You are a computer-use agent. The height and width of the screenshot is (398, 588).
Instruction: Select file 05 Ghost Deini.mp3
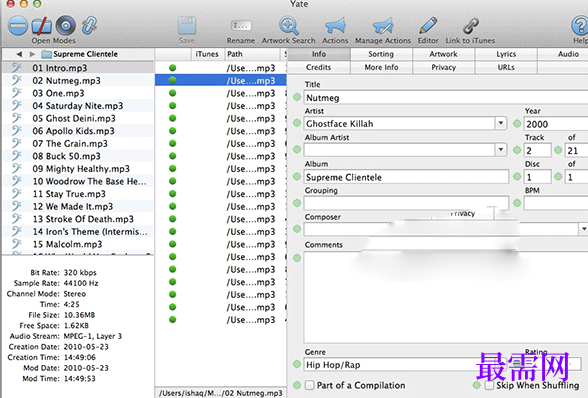(x=78, y=118)
